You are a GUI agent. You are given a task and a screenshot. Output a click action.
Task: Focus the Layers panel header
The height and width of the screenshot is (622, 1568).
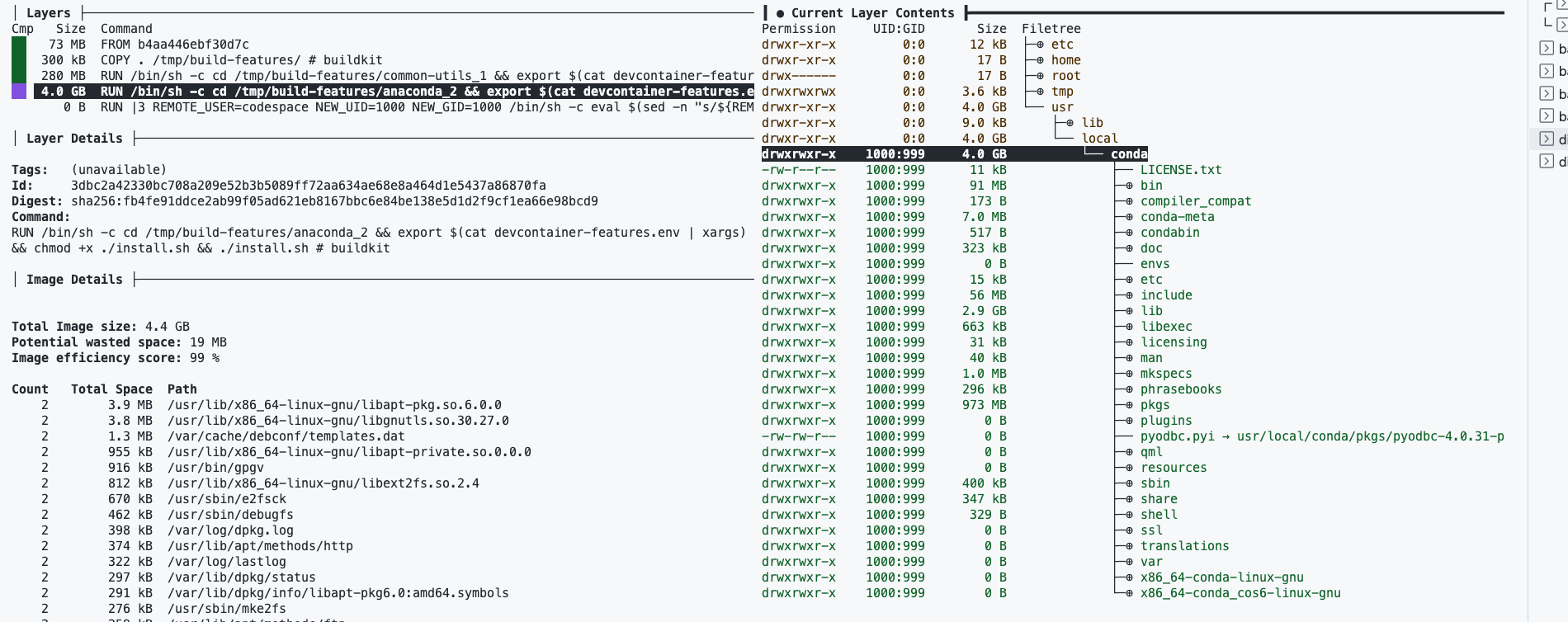pyautogui.click(x=48, y=13)
